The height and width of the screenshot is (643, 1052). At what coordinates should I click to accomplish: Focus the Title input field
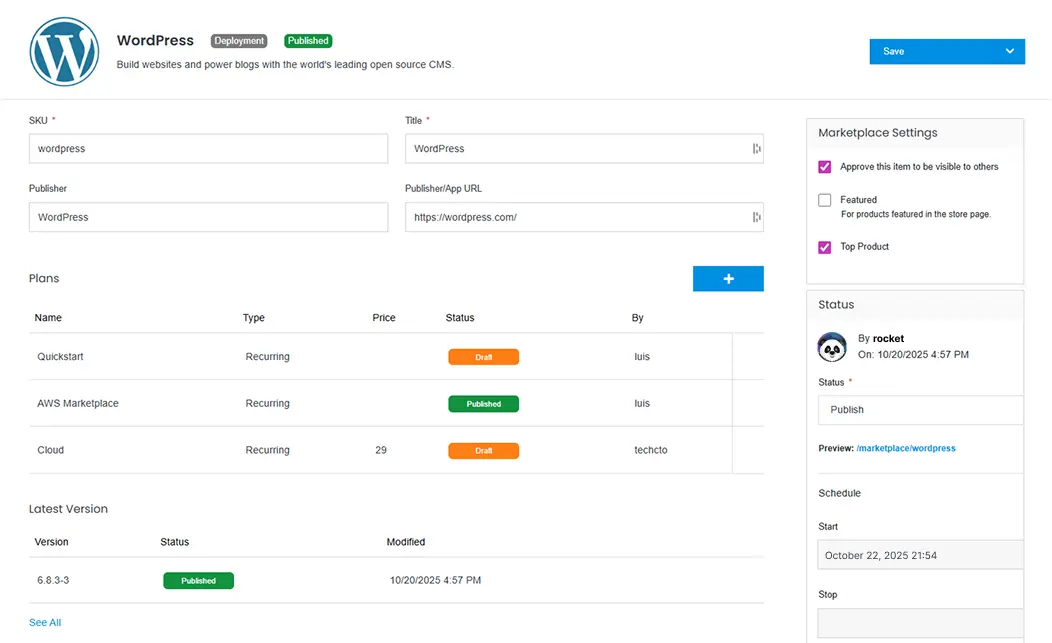584,148
